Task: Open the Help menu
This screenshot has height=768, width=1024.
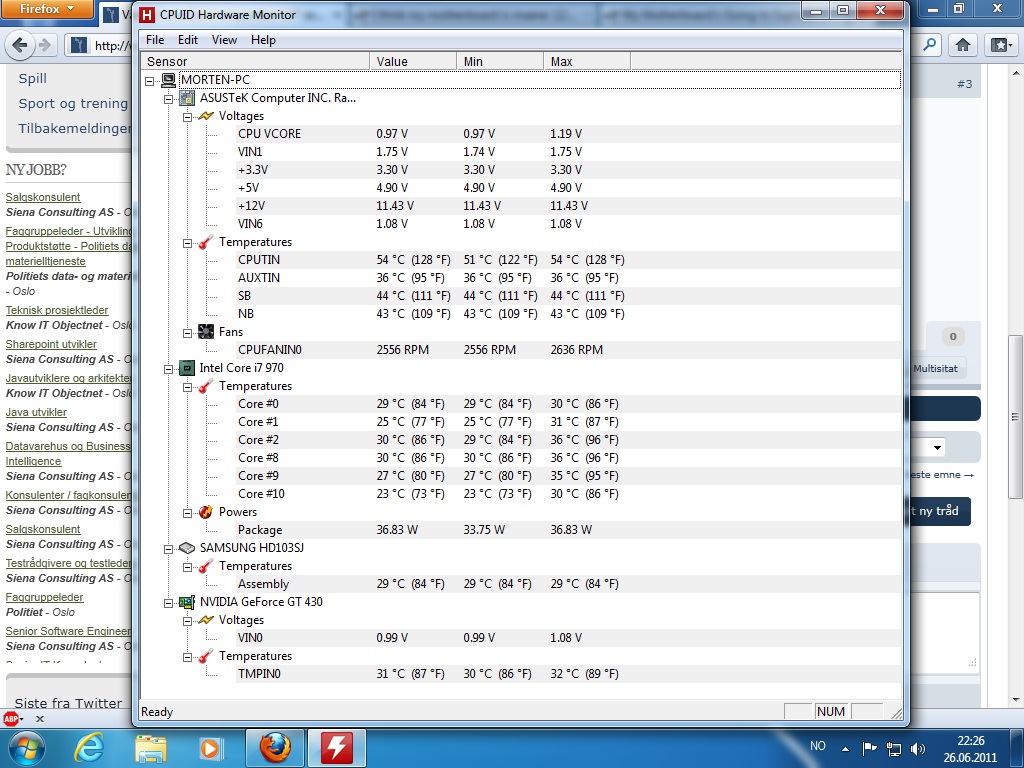Action: coord(263,40)
